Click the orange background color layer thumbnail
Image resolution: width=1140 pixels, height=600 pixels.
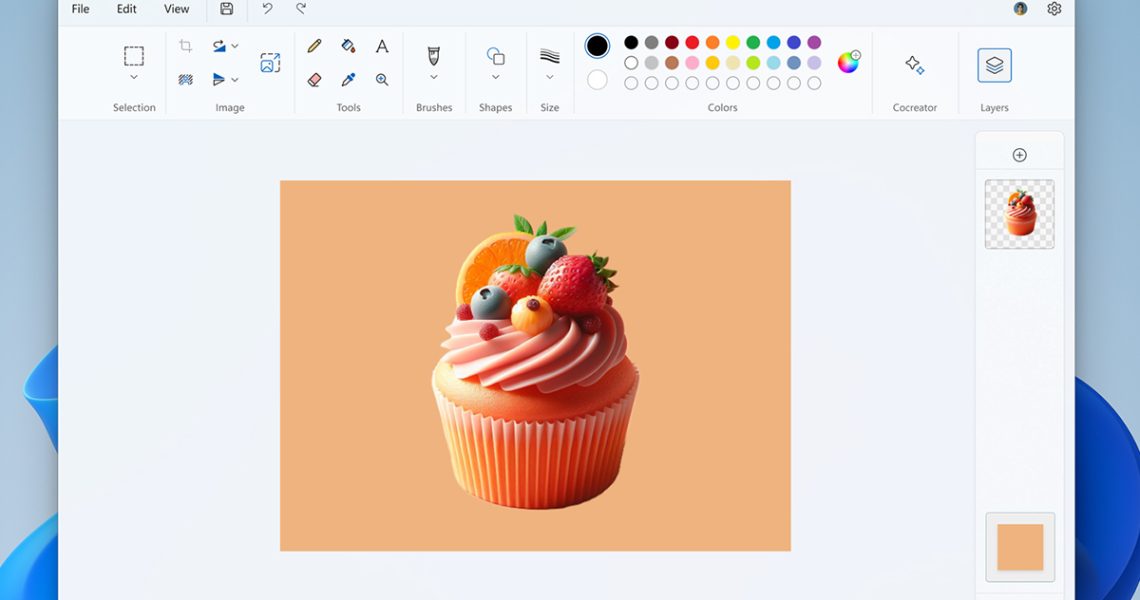pos(1020,547)
